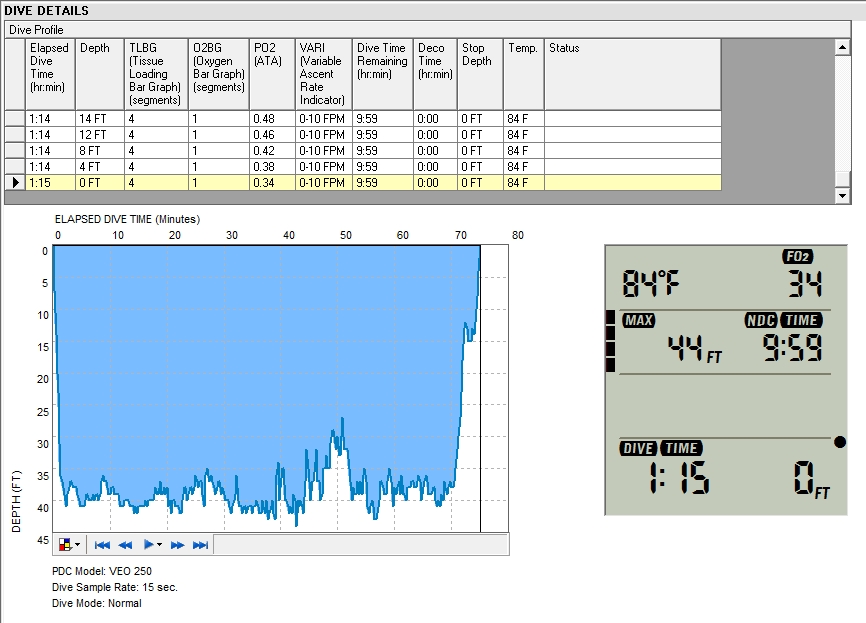Click the Elapsed Dive Time column header
866x623 pixels.
[50, 74]
